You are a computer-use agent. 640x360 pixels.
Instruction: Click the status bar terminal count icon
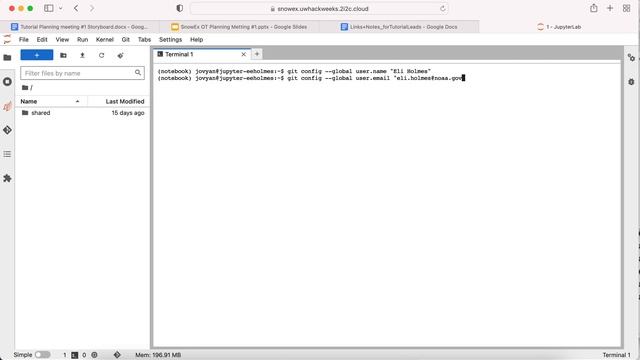point(75,355)
